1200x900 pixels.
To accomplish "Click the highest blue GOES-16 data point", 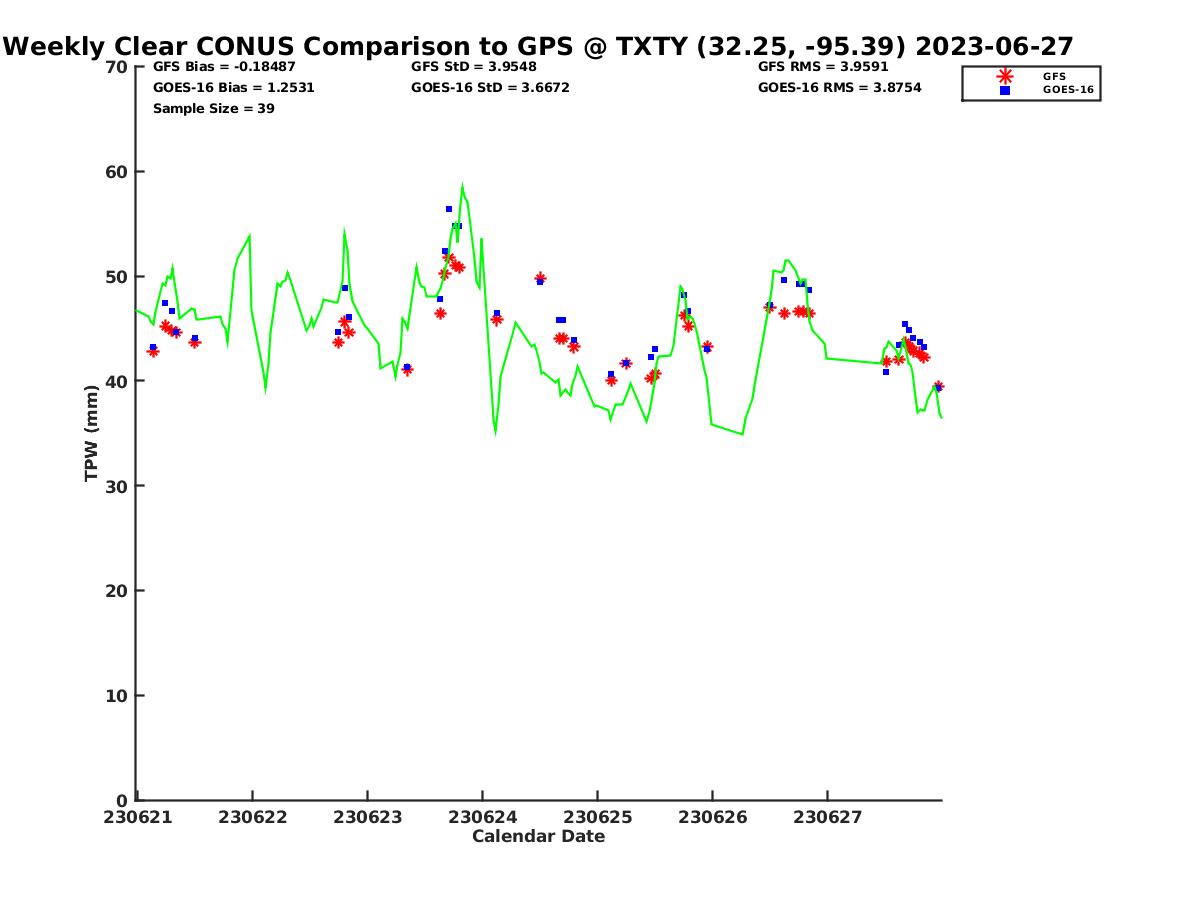I will [x=449, y=209].
